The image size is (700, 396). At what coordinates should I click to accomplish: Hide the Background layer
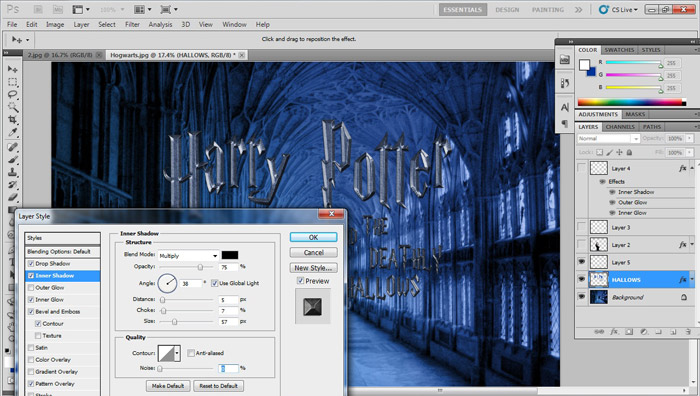coord(582,297)
